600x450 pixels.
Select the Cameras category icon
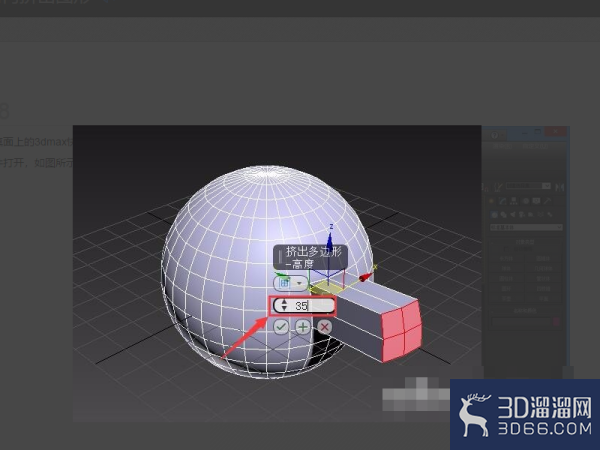pos(522,215)
